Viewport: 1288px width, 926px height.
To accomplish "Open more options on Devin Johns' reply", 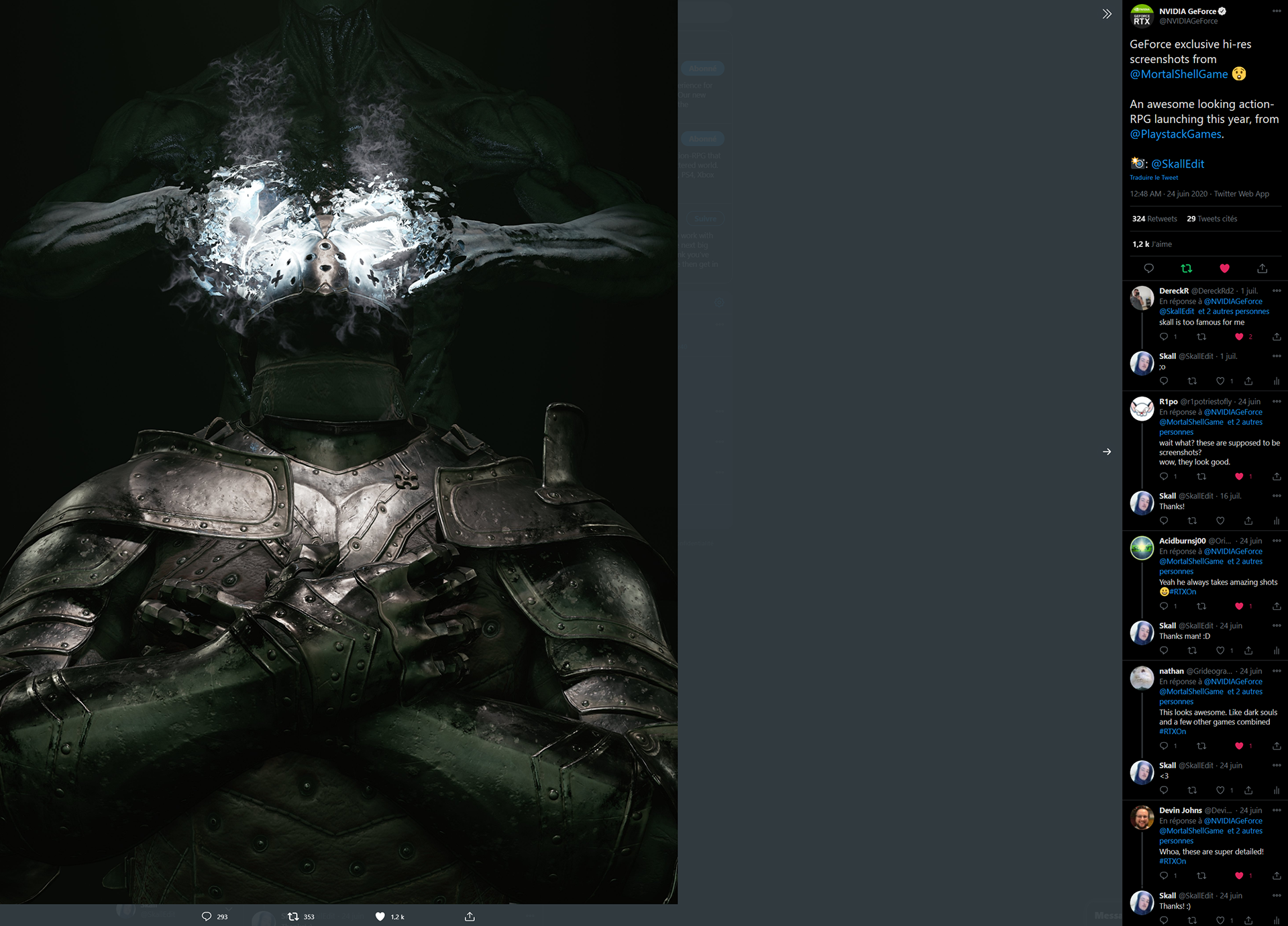I will point(1277,811).
